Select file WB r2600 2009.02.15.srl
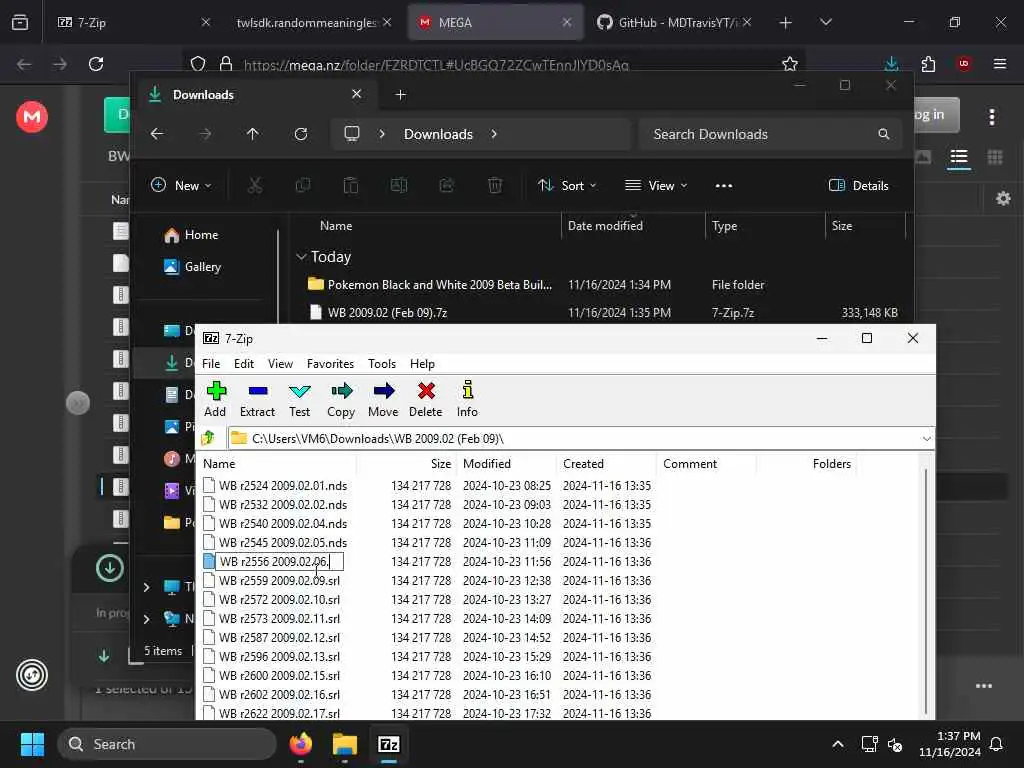Viewport: 1024px width, 768px height. click(279, 675)
